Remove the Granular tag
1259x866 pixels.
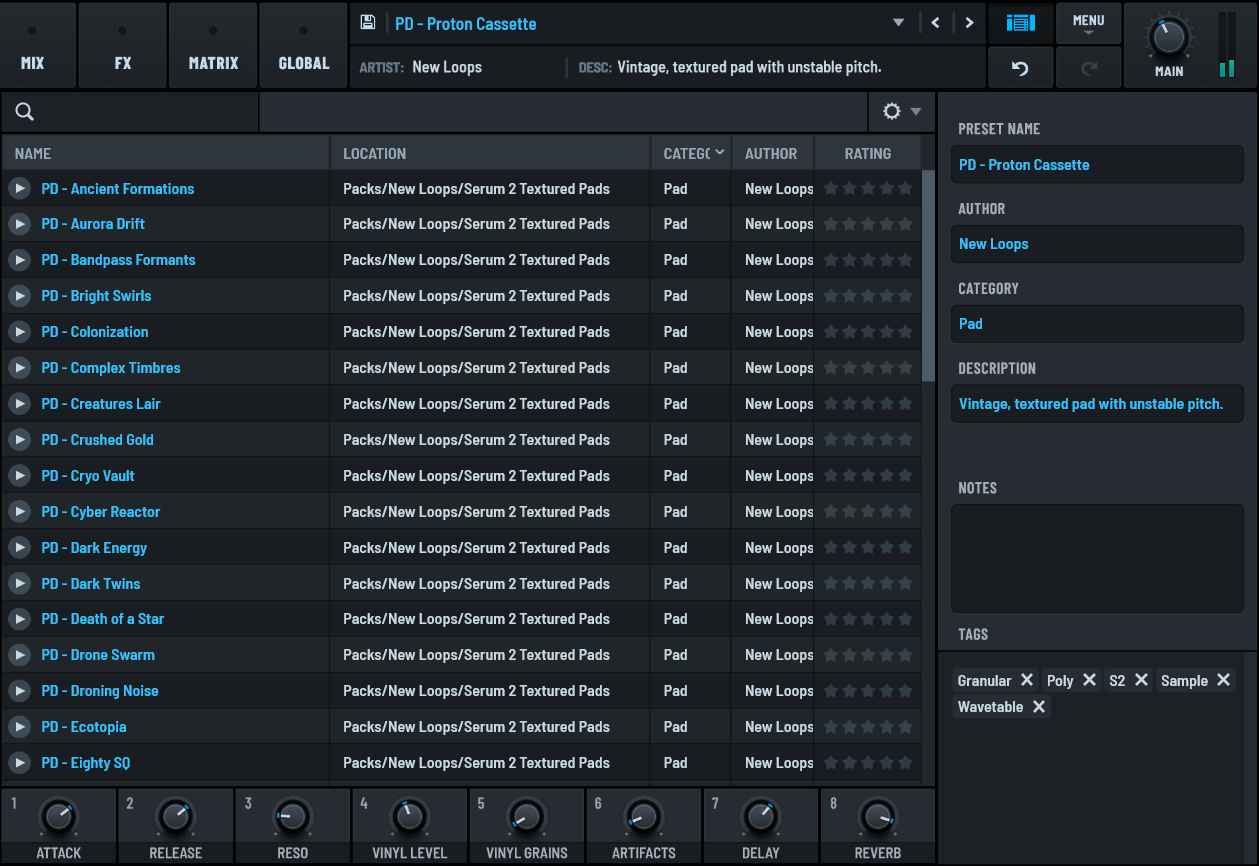(1026, 680)
